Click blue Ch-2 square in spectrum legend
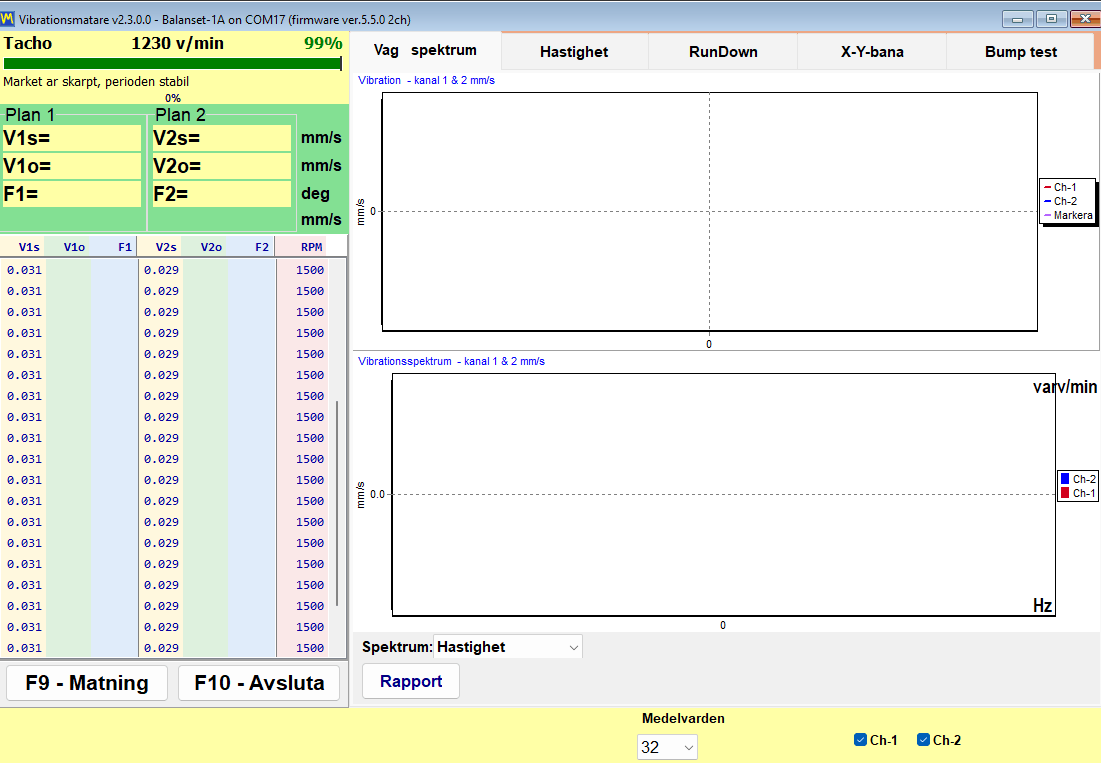 click(1064, 479)
